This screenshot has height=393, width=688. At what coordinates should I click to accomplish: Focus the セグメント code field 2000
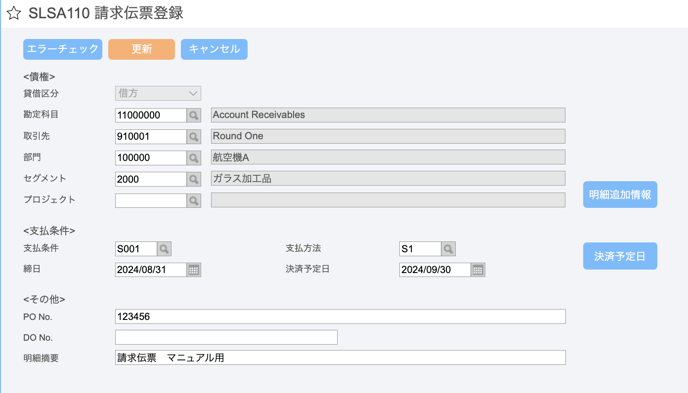tap(151, 179)
